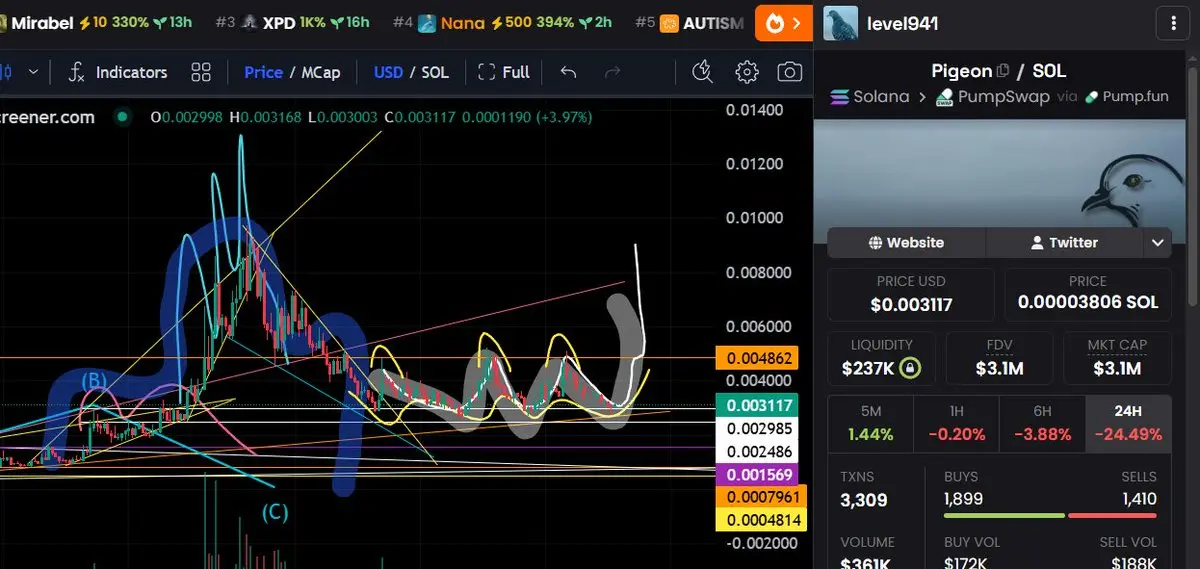This screenshot has width=1200, height=569.
Task: Select the 24H timeframe tab
Action: pyautogui.click(x=1128, y=423)
